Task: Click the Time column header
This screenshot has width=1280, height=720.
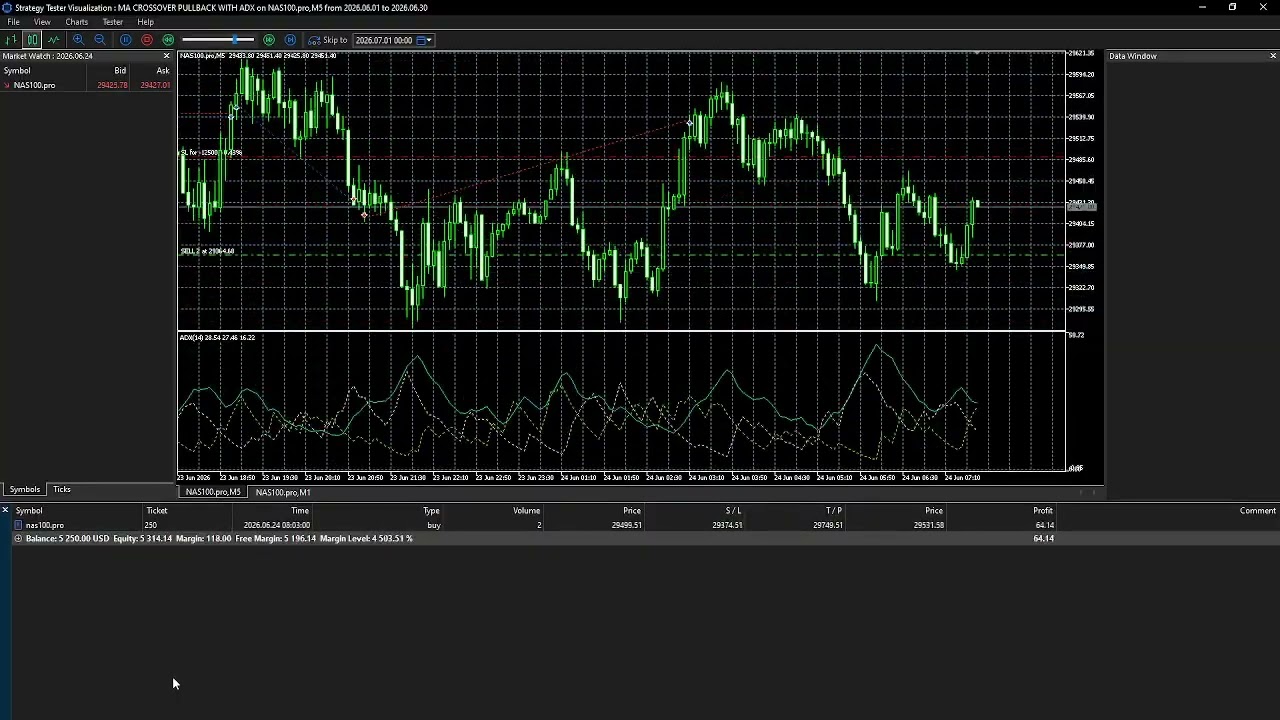Action: click(300, 511)
